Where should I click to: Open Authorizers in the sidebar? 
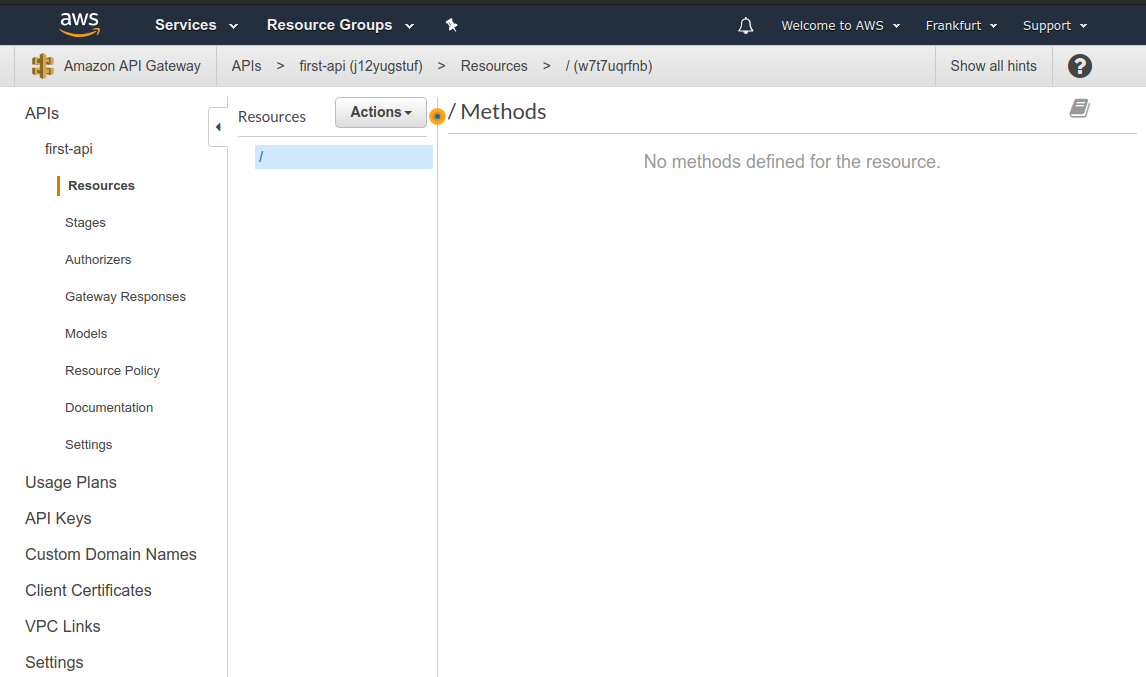pyautogui.click(x=98, y=260)
